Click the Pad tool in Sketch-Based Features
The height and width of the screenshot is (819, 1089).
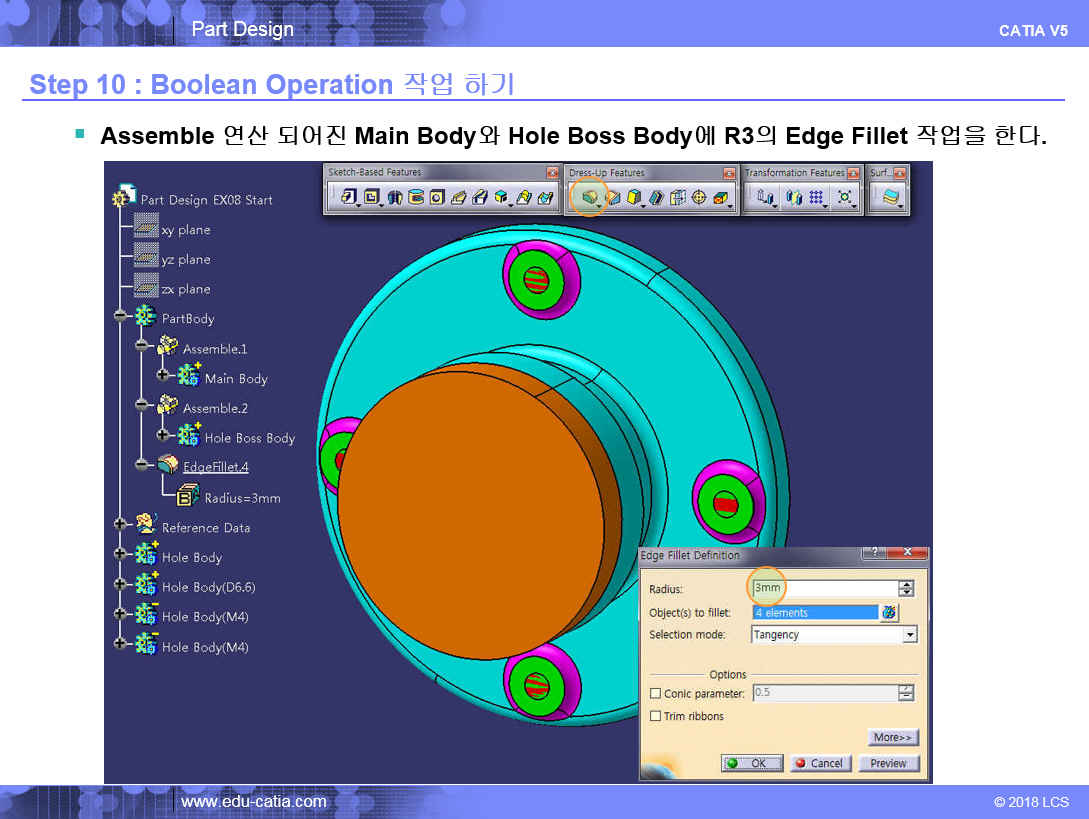[347, 198]
